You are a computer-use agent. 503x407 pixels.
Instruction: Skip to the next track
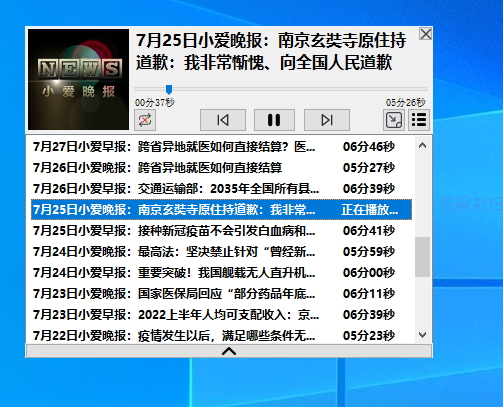click(327, 120)
